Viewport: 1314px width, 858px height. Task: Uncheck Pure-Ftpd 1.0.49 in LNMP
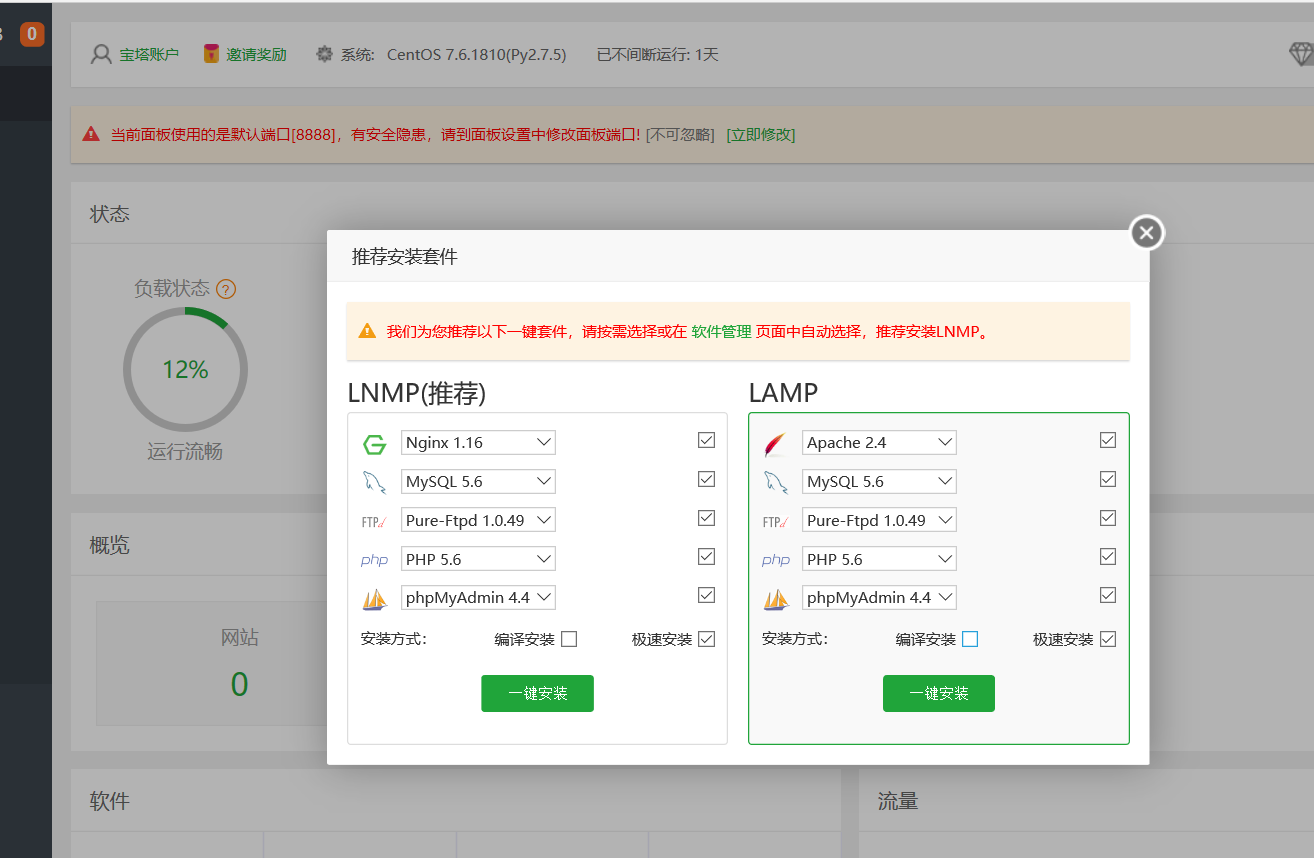pos(706,518)
